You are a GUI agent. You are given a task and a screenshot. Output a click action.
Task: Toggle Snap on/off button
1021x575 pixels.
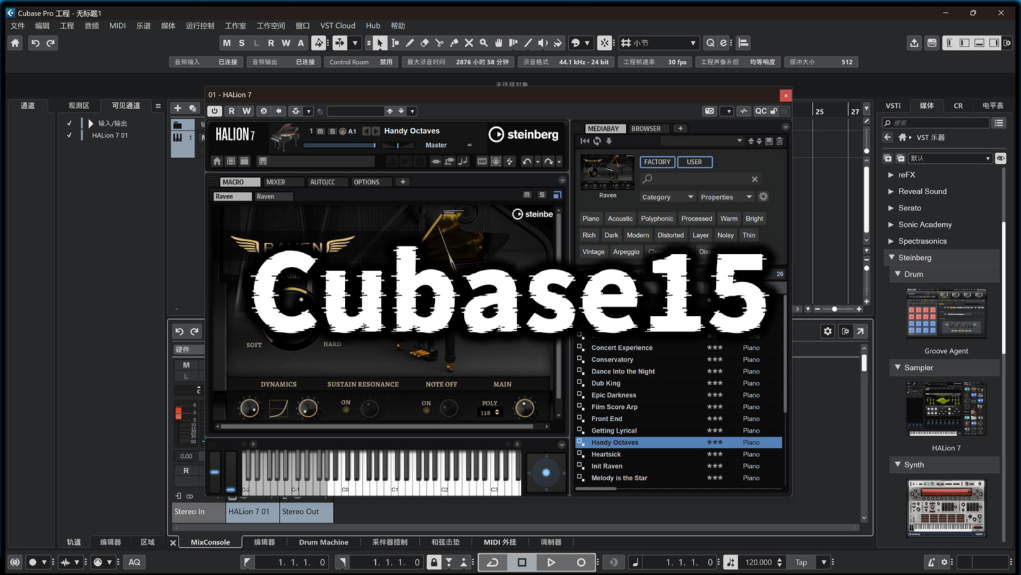604,43
